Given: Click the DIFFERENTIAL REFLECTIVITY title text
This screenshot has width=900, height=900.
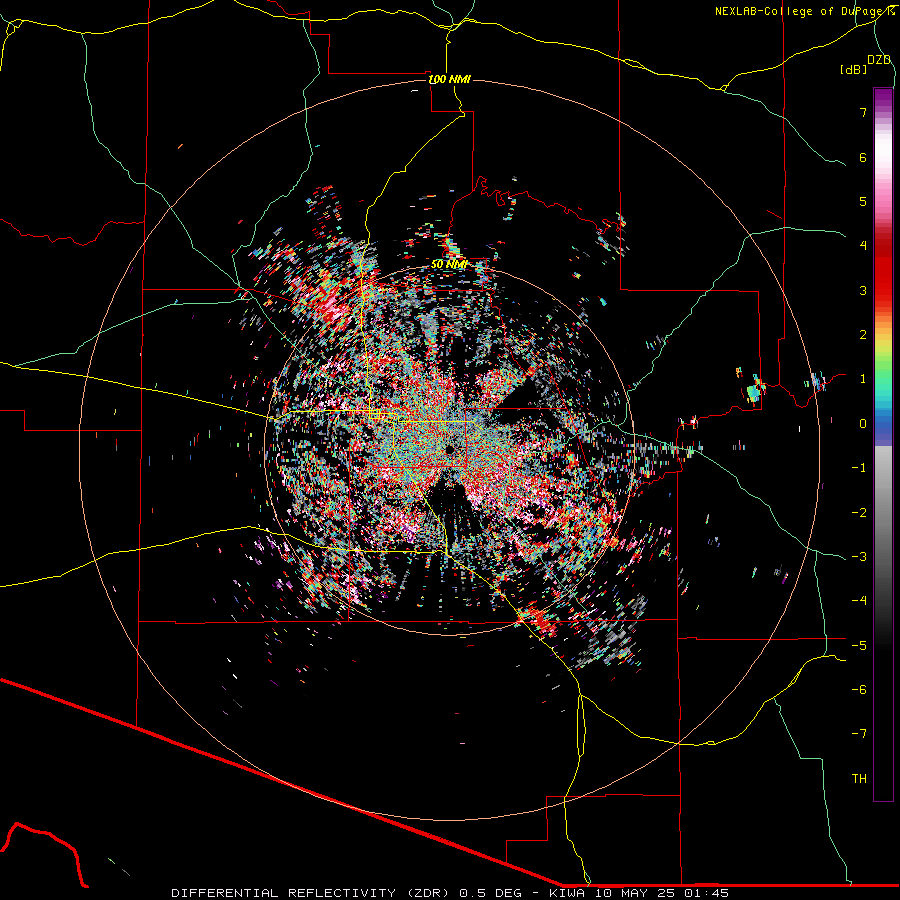Looking at the screenshot, I should pyautogui.click(x=284, y=893).
